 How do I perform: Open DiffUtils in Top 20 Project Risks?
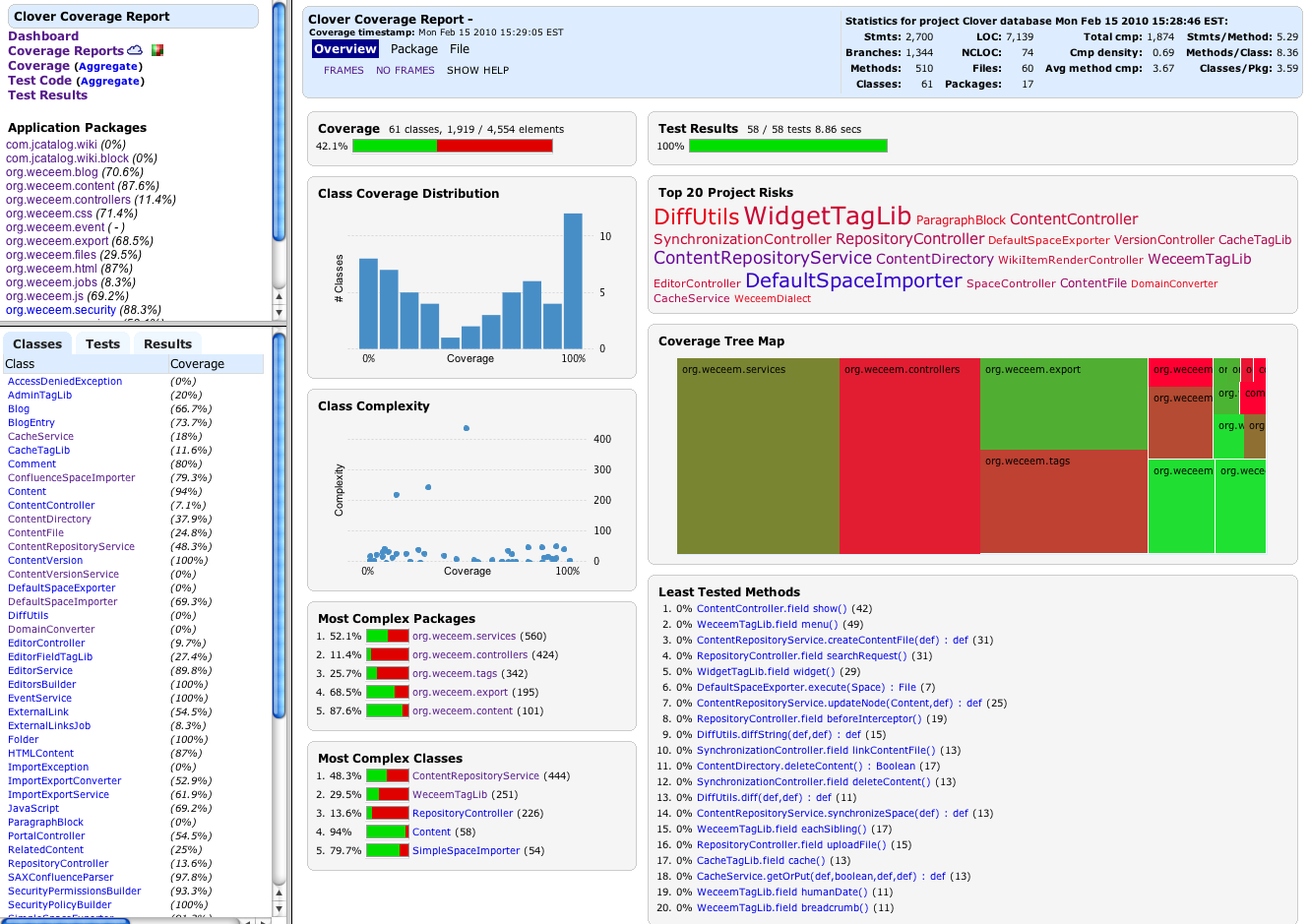point(696,216)
